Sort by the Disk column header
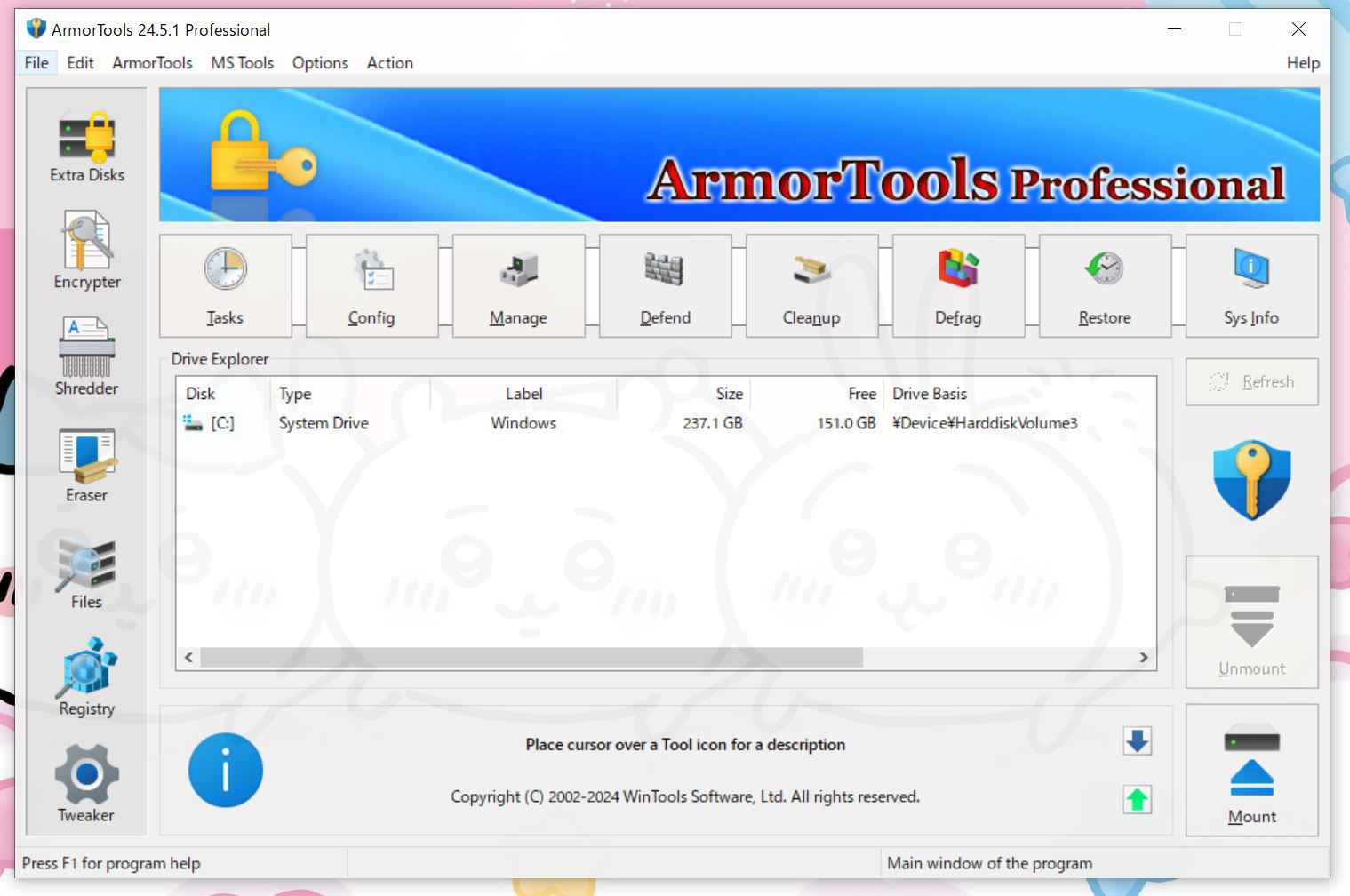 [x=223, y=394]
